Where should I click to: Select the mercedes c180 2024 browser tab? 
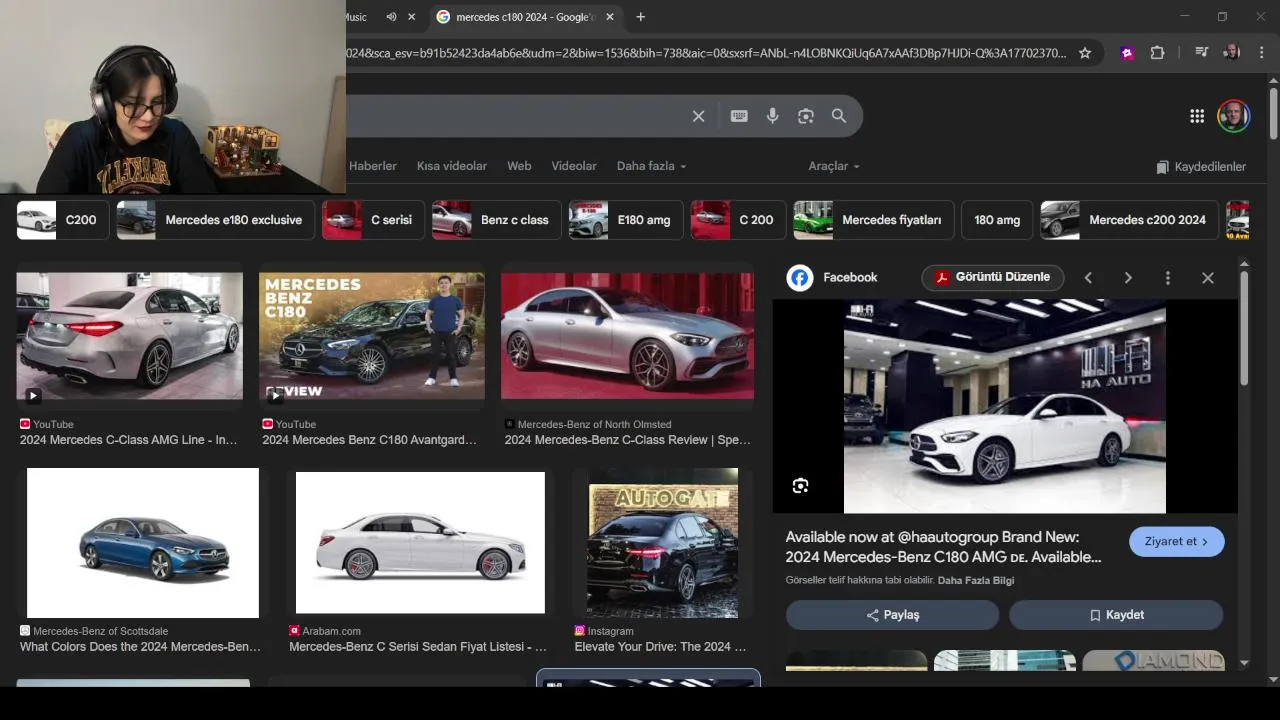528,17
